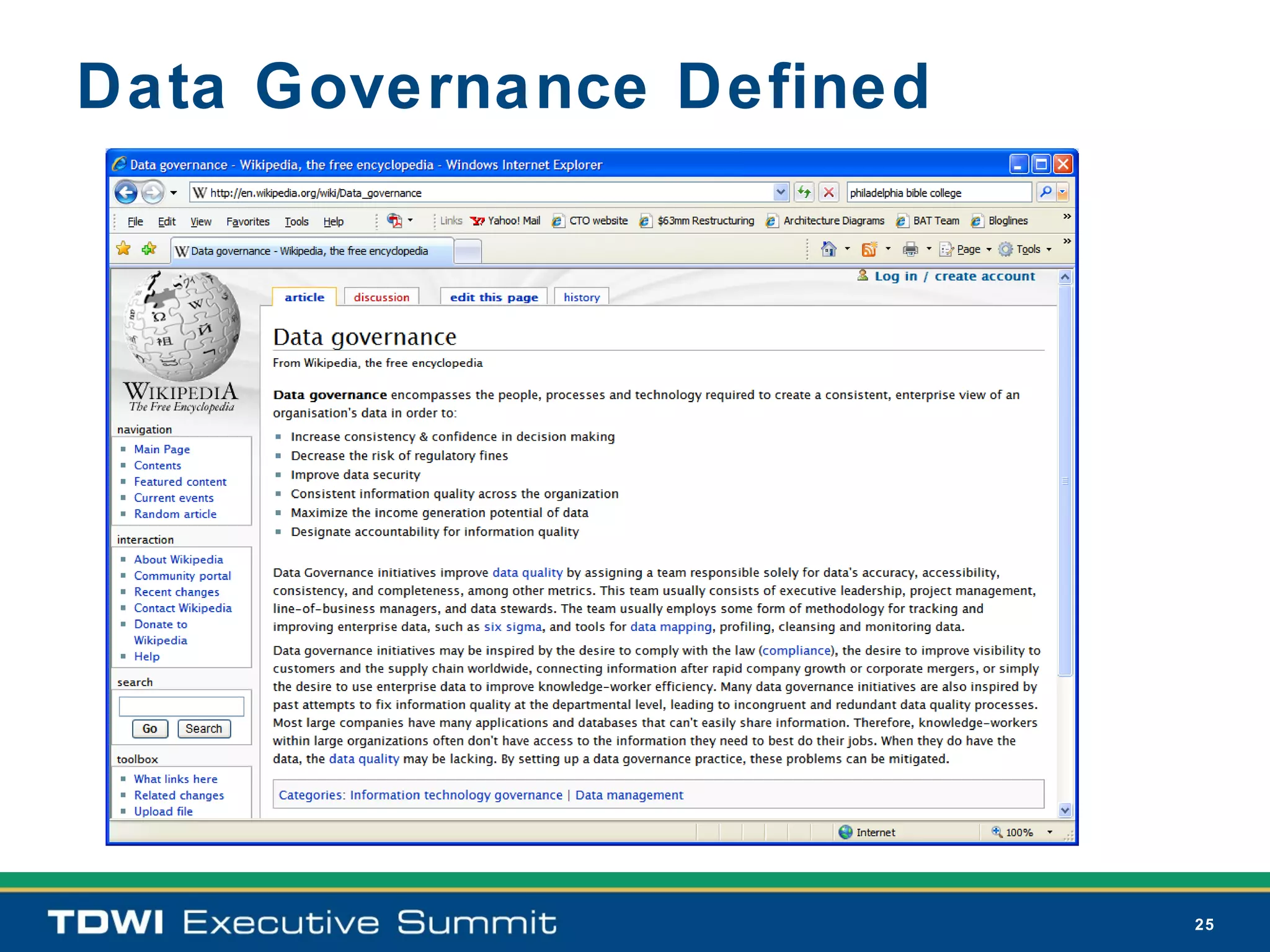Open the Tools menu in menu bar
Viewport: 1270px width, 952px height.
296,222
